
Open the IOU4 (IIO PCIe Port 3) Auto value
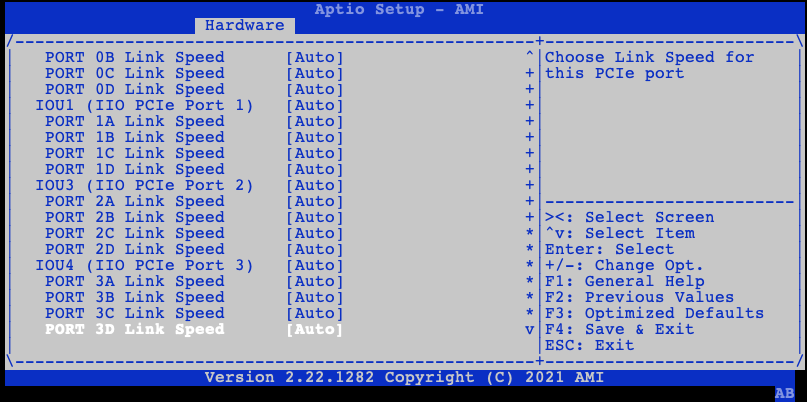[314, 265]
